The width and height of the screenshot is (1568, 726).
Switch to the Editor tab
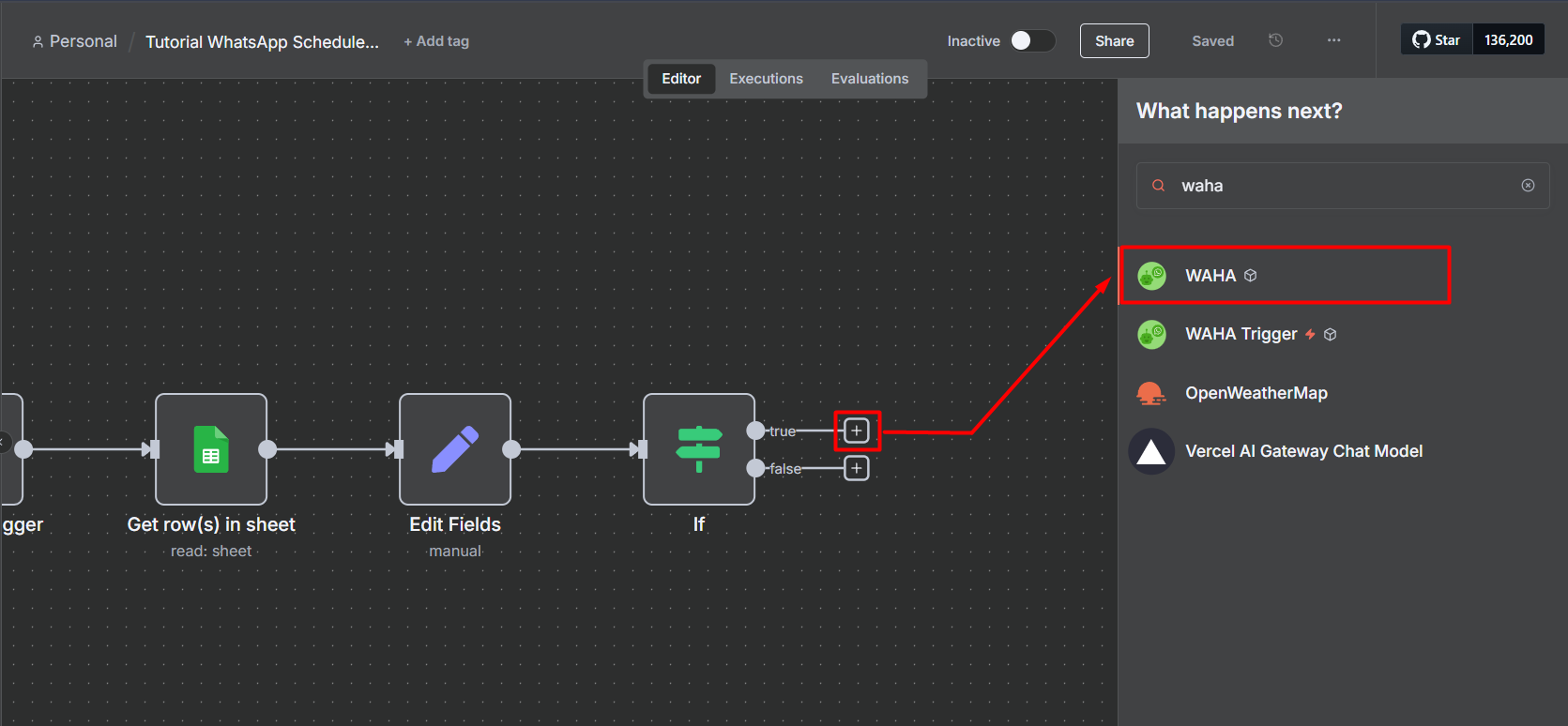tap(681, 79)
